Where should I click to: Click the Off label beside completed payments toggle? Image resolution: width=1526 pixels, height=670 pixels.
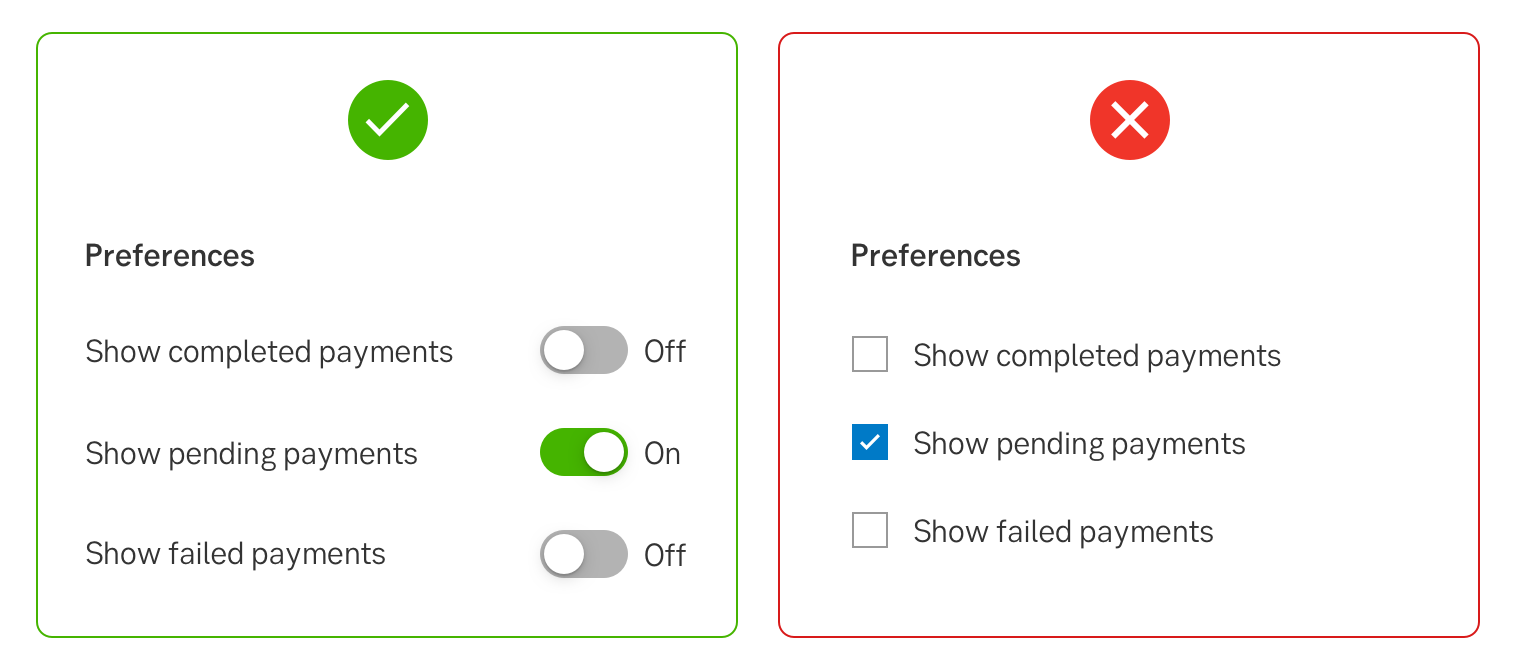coord(665,352)
